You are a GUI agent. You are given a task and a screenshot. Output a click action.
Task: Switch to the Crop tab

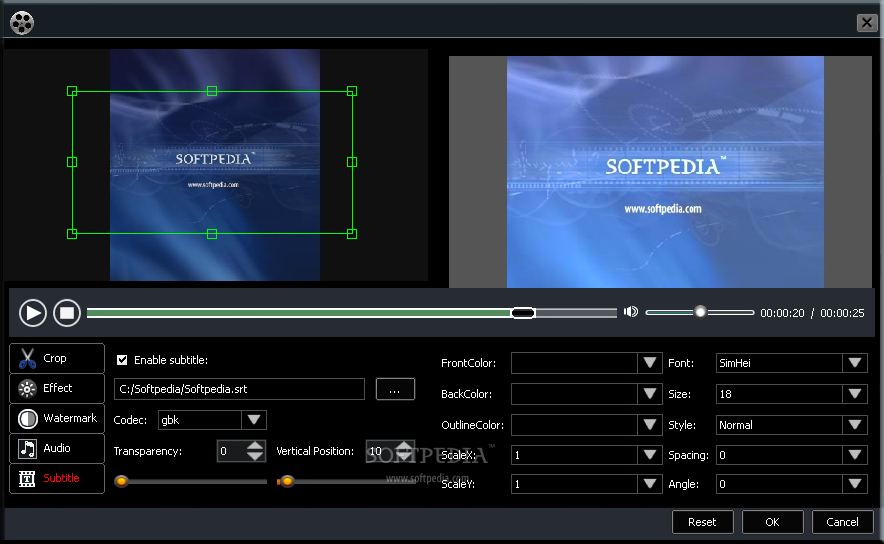coord(57,359)
